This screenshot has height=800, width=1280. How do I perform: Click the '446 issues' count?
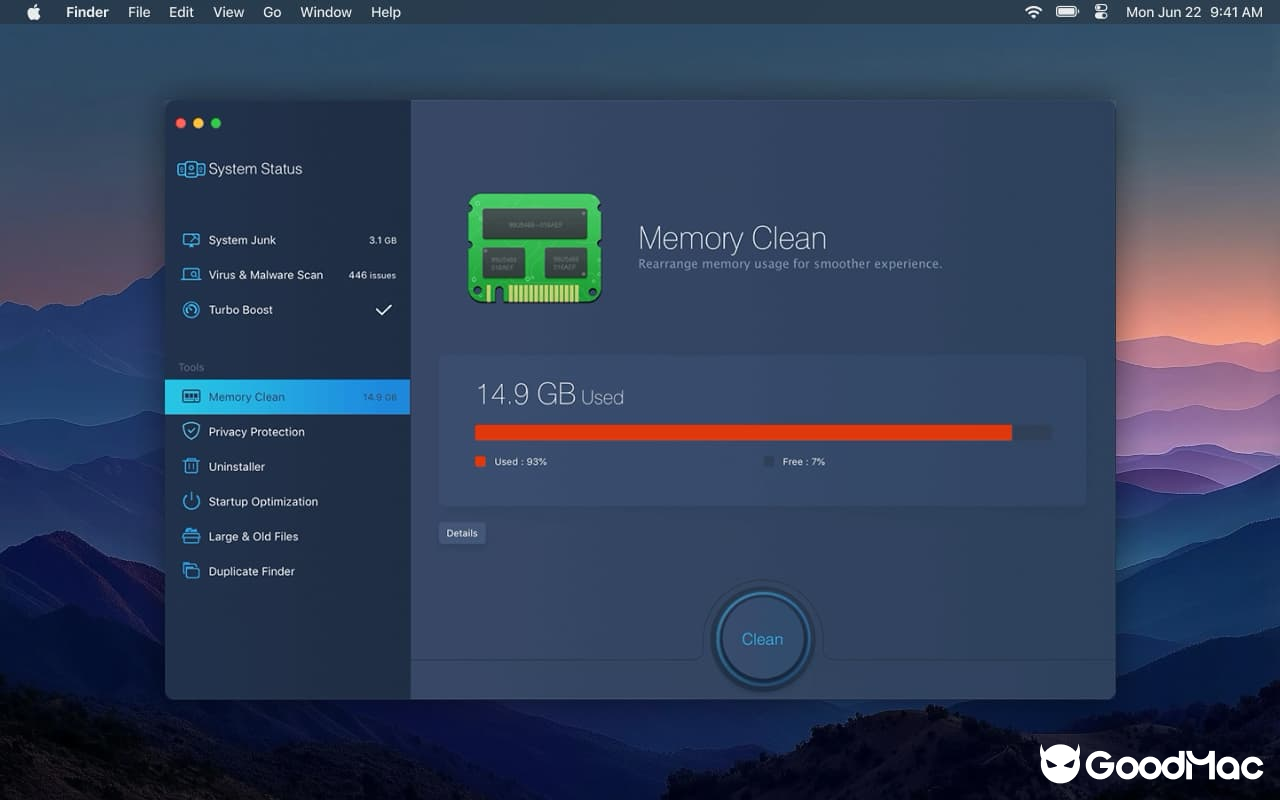(372, 275)
